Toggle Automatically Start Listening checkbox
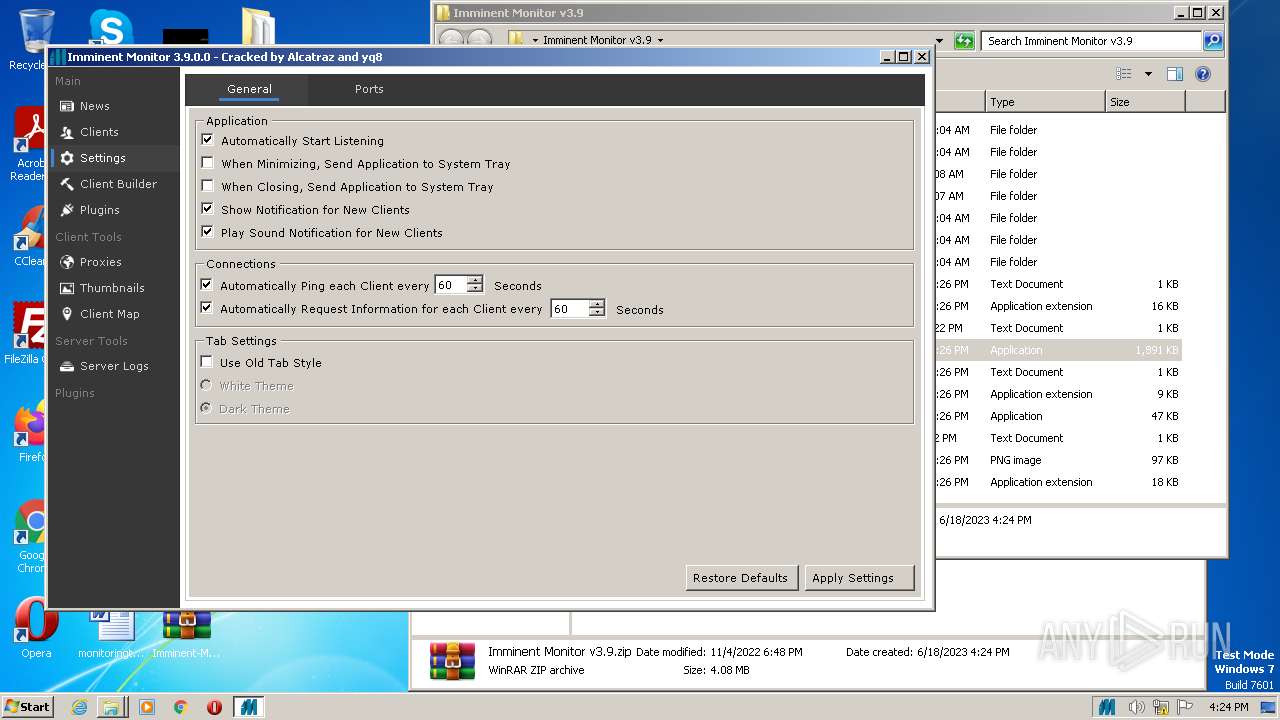Viewport: 1280px width, 720px height. (x=207, y=140)
